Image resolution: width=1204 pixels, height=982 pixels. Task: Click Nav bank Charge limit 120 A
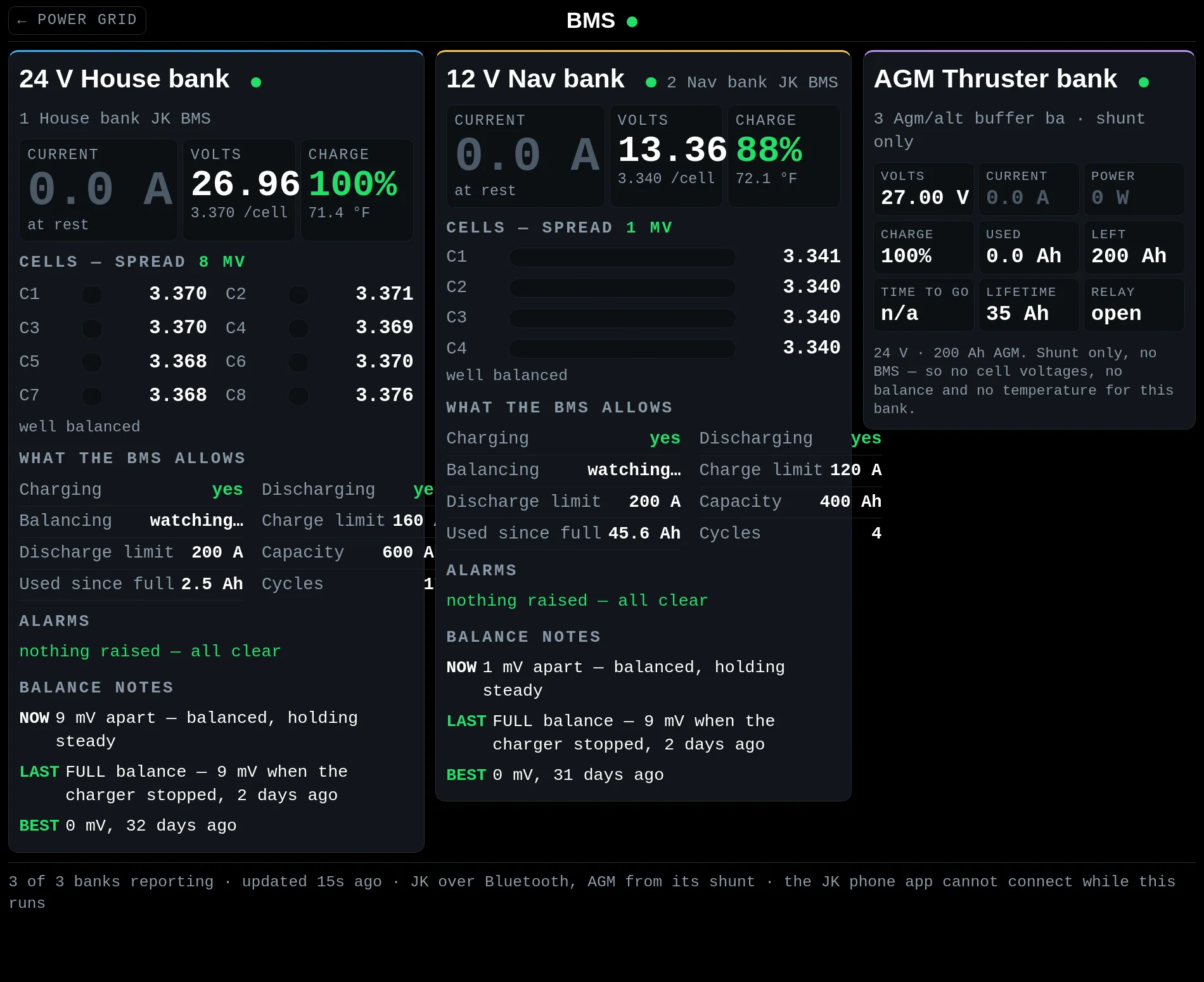tap(790, 470)
